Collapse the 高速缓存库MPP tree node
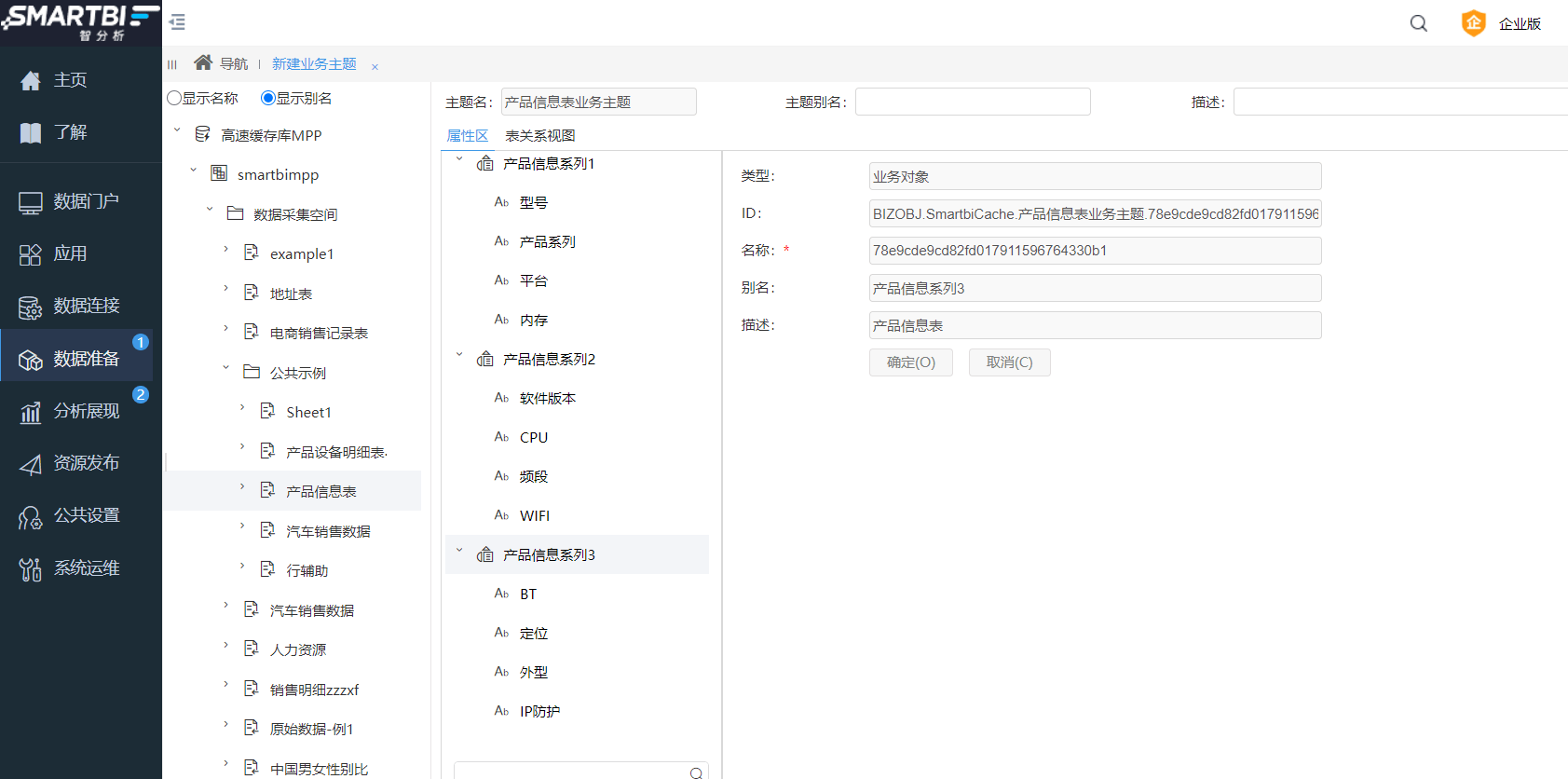The image size is (1568, 779). 177,130
